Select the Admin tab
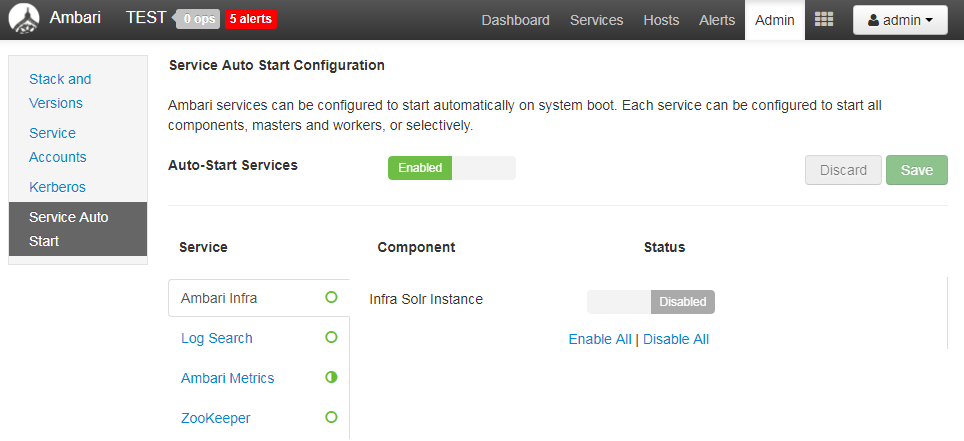The width and height of the screenshot is (964, 441). point(775,20)
